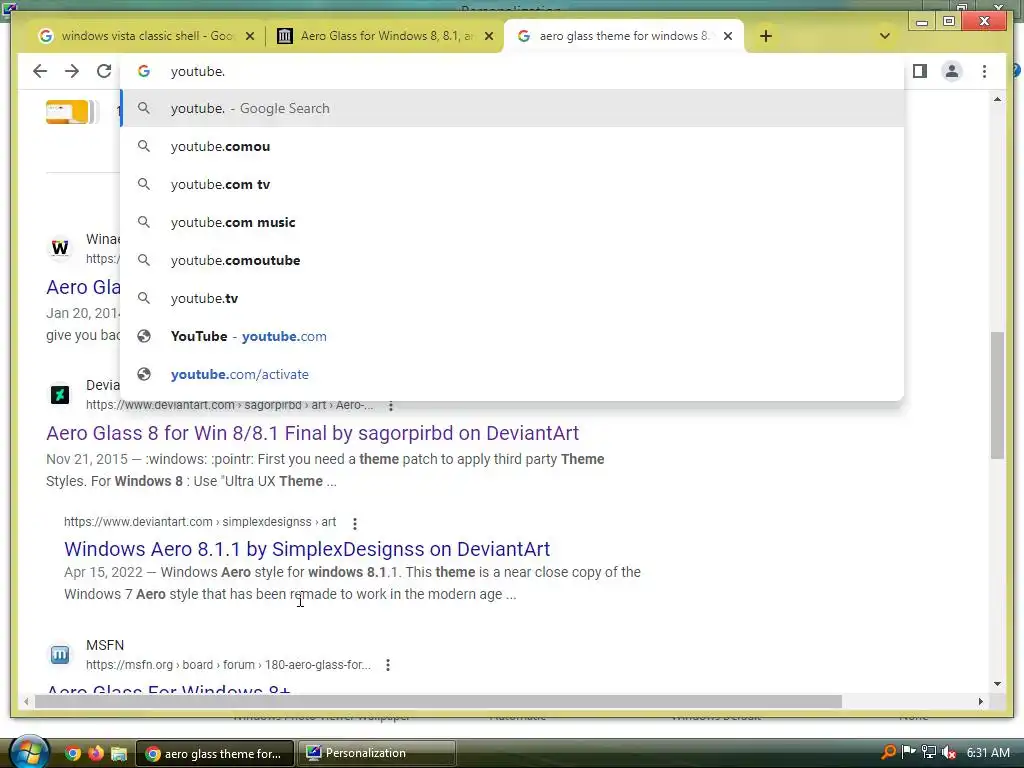Close the 'windows vista classic shell' tab
The image size is (1024, 768).
[249, 37]
